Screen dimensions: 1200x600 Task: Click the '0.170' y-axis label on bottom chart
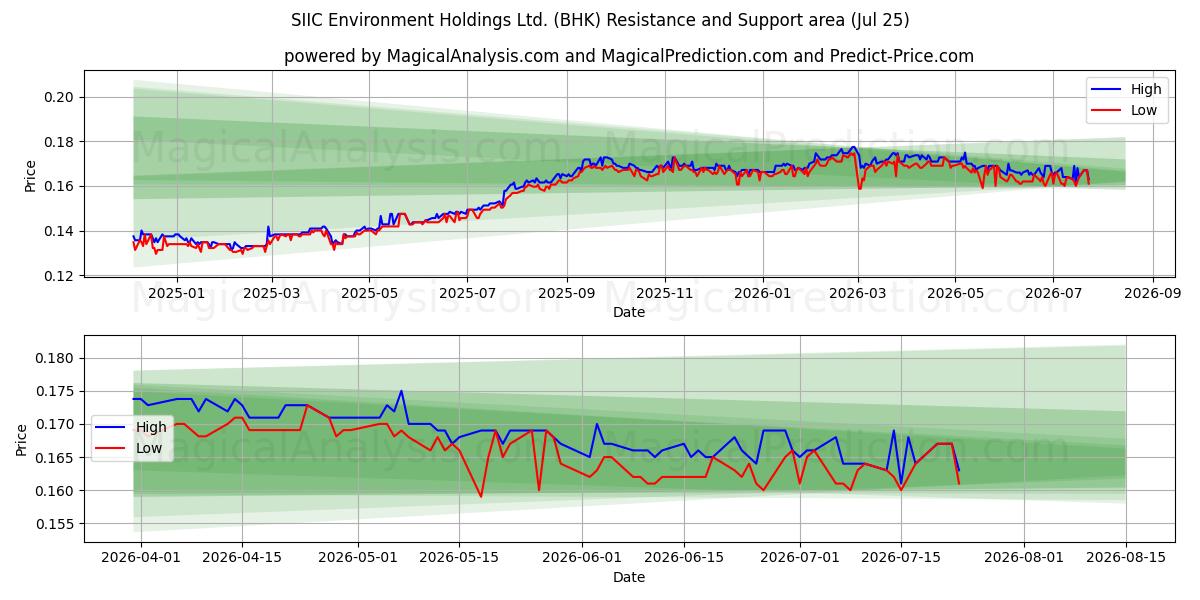[x=56, y=424]
